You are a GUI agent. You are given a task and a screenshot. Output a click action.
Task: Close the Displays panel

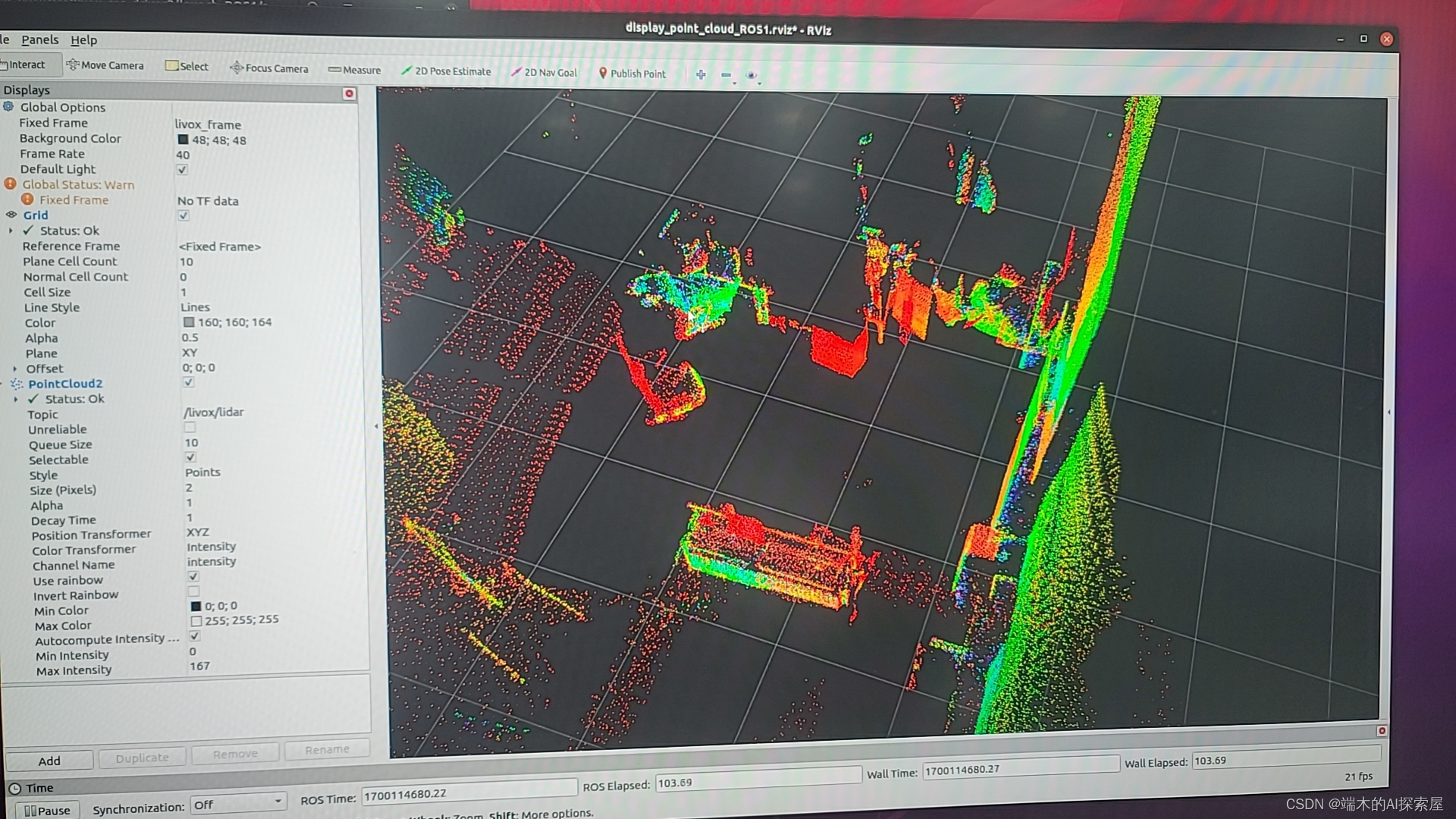tap(349, 93)
